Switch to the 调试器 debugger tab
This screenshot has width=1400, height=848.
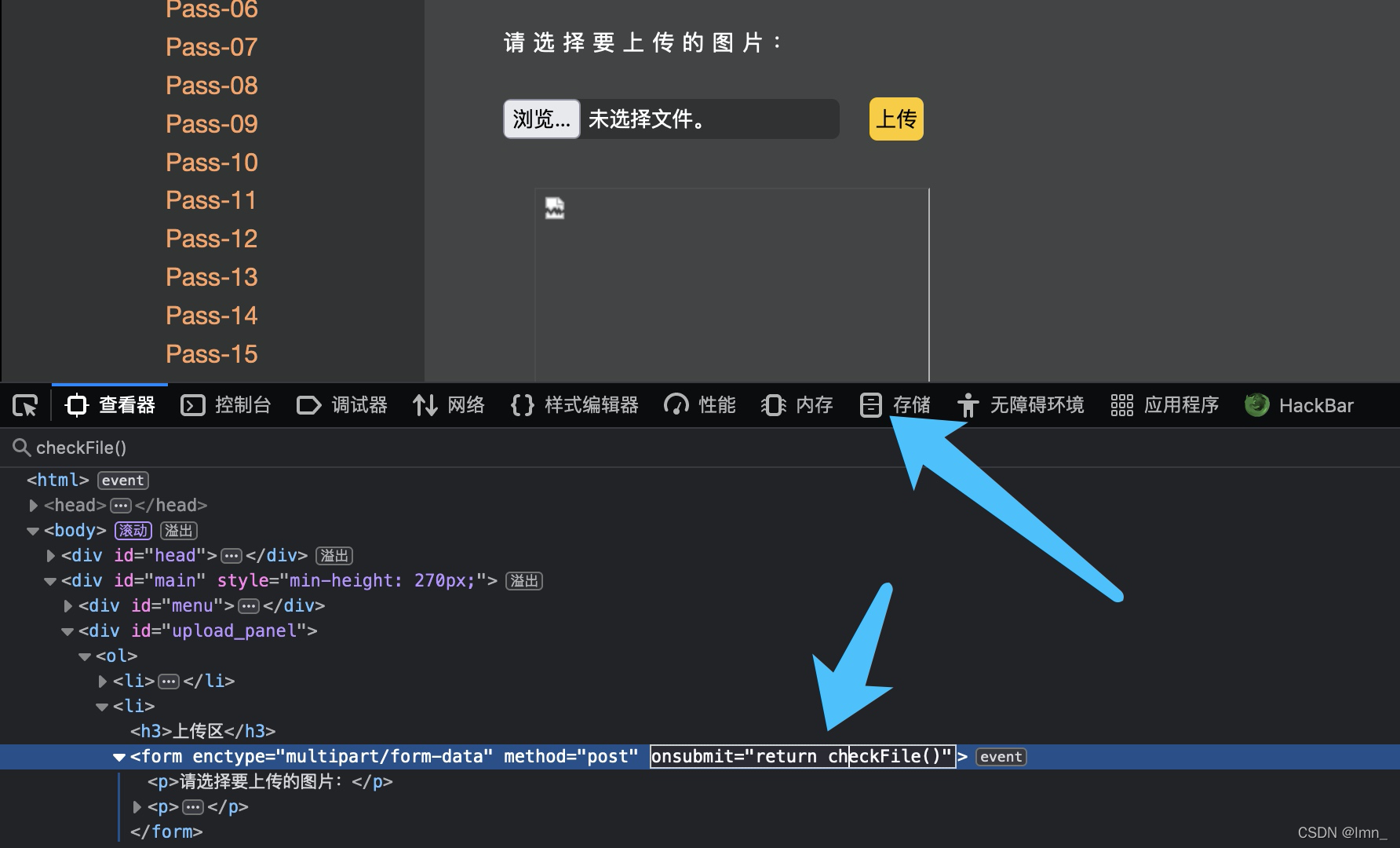[342, 405]
